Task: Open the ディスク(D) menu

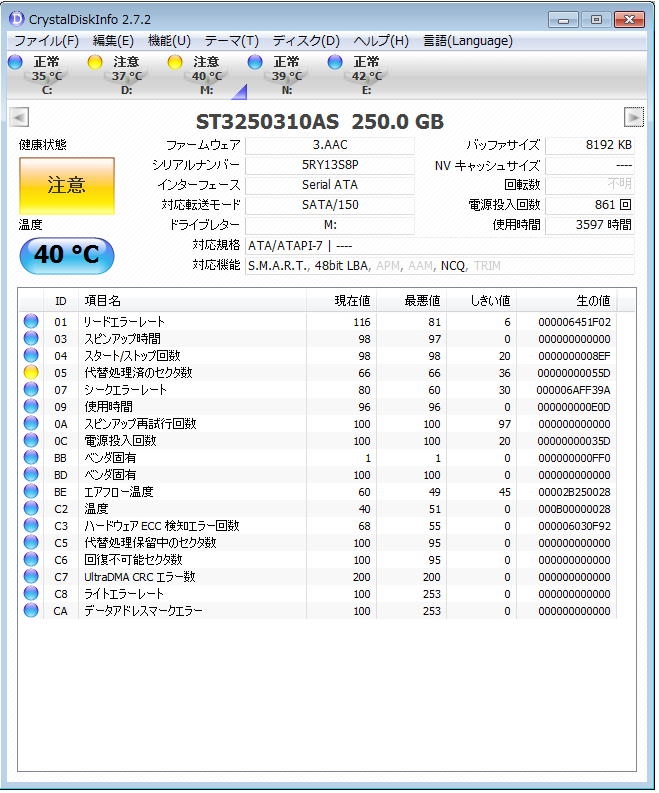Action: 306,40
